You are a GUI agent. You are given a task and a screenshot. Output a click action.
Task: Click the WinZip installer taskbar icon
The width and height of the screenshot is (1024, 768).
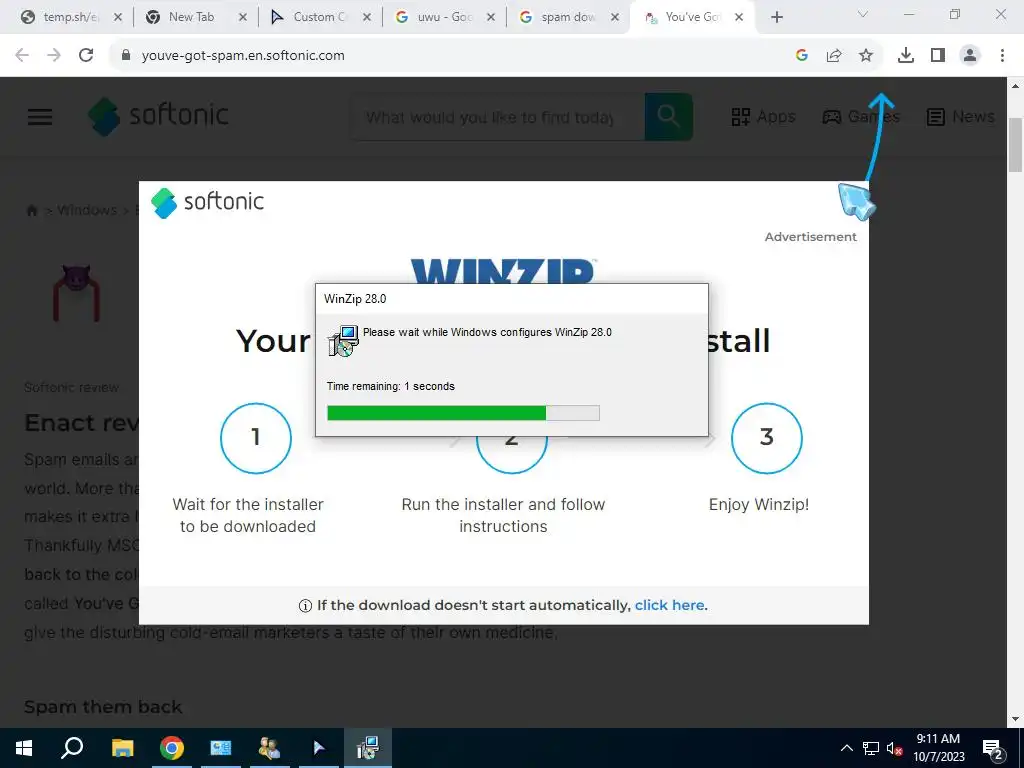click(x=368, y=748)
